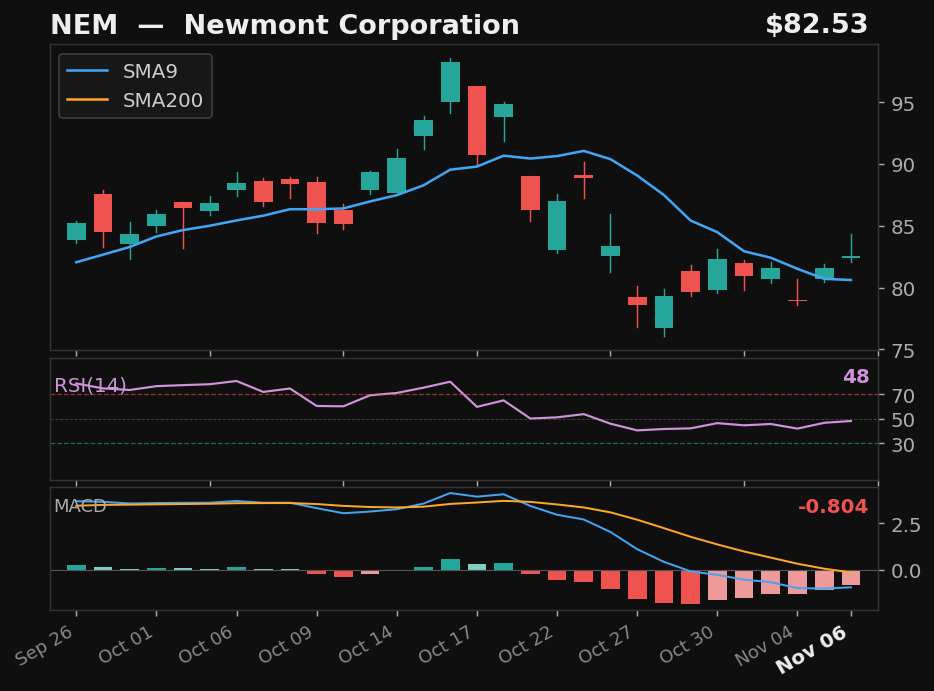This screenshot has width=934, height=691.
Task: Click the Oct 17 date label
Action: [x=446, y=645]
